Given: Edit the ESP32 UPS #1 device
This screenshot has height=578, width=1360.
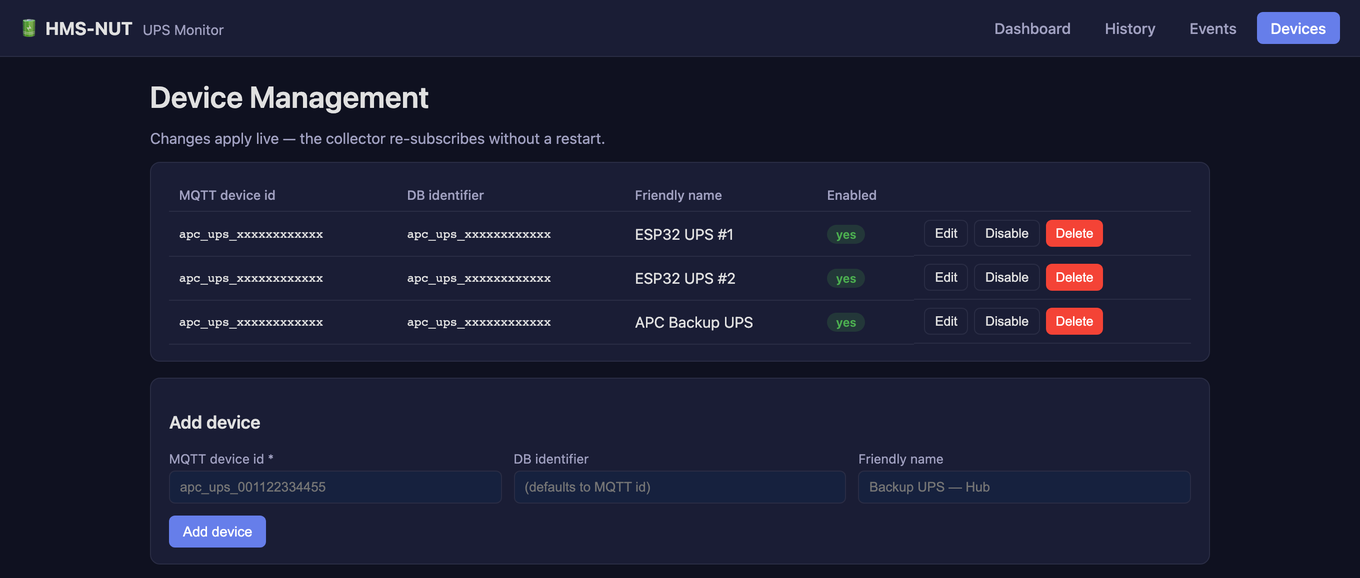Looking at the screenshot, I should pyautogui.click(x=946, y=233).
